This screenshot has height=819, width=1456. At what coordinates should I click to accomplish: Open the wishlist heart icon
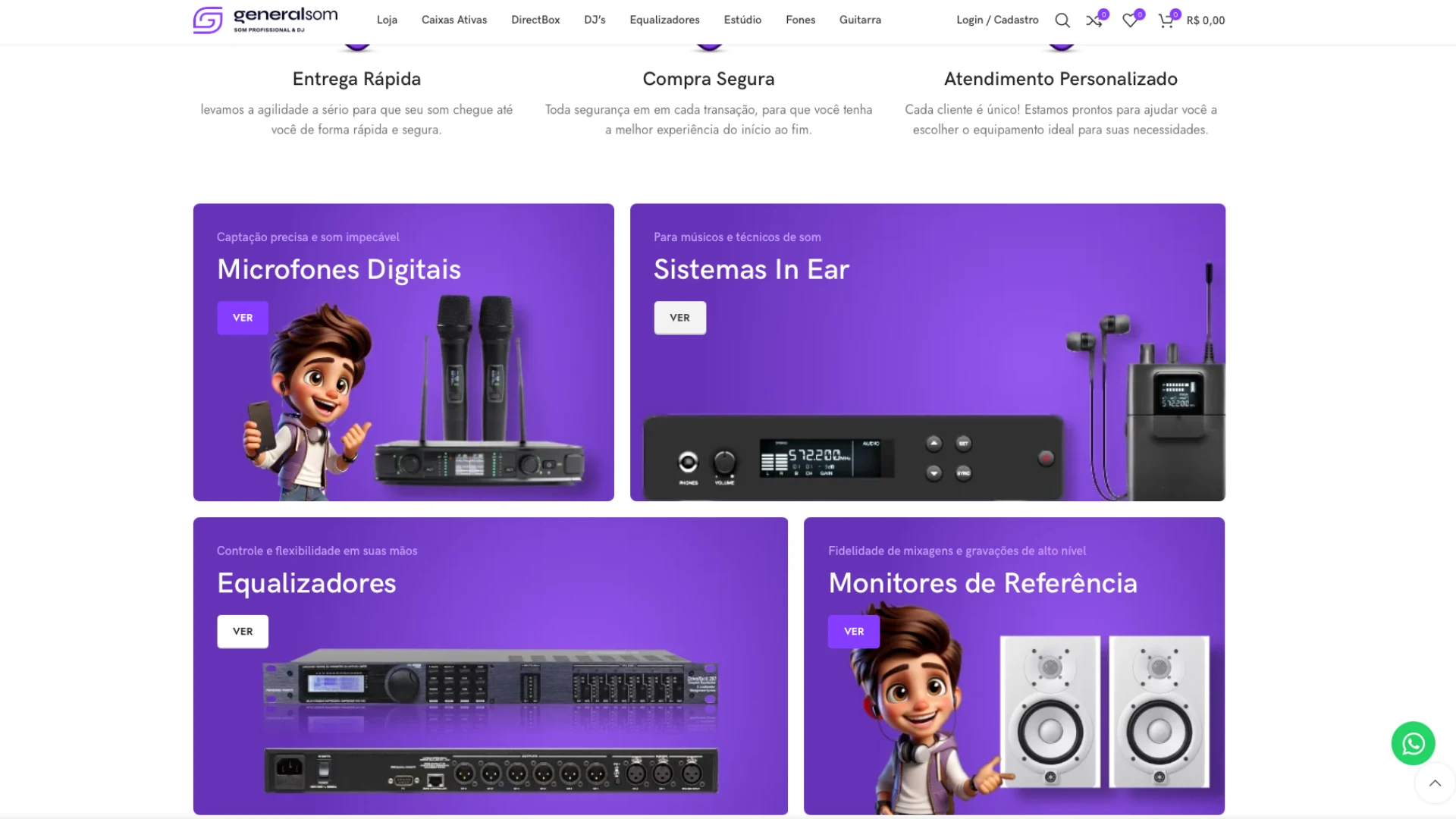pyautogui.click(x=1130, y=20)
